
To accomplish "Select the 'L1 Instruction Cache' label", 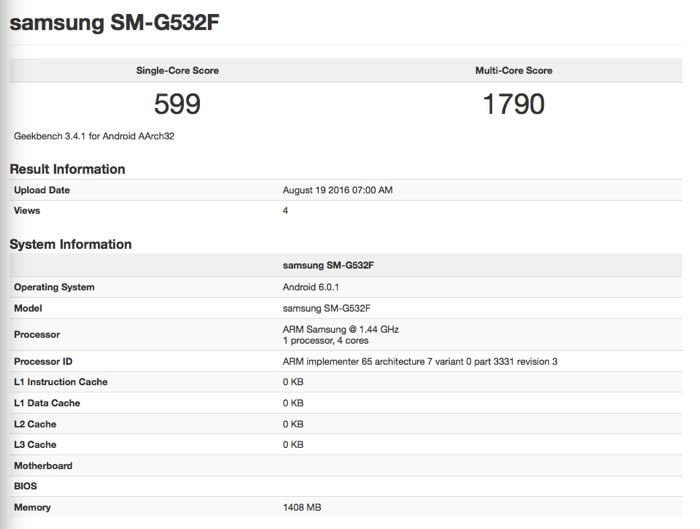I will [x=61, y=382].
